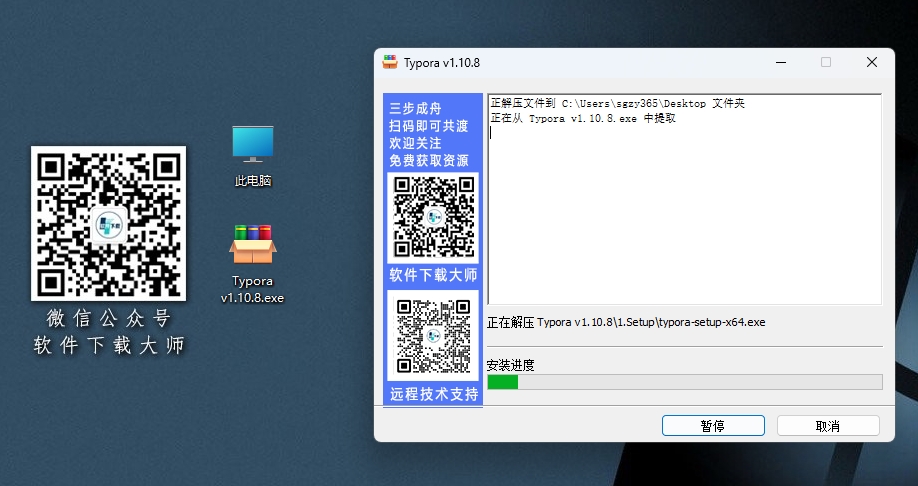Click the typora-setup-x64.exe extracting status text

click(x=626, y=322)
